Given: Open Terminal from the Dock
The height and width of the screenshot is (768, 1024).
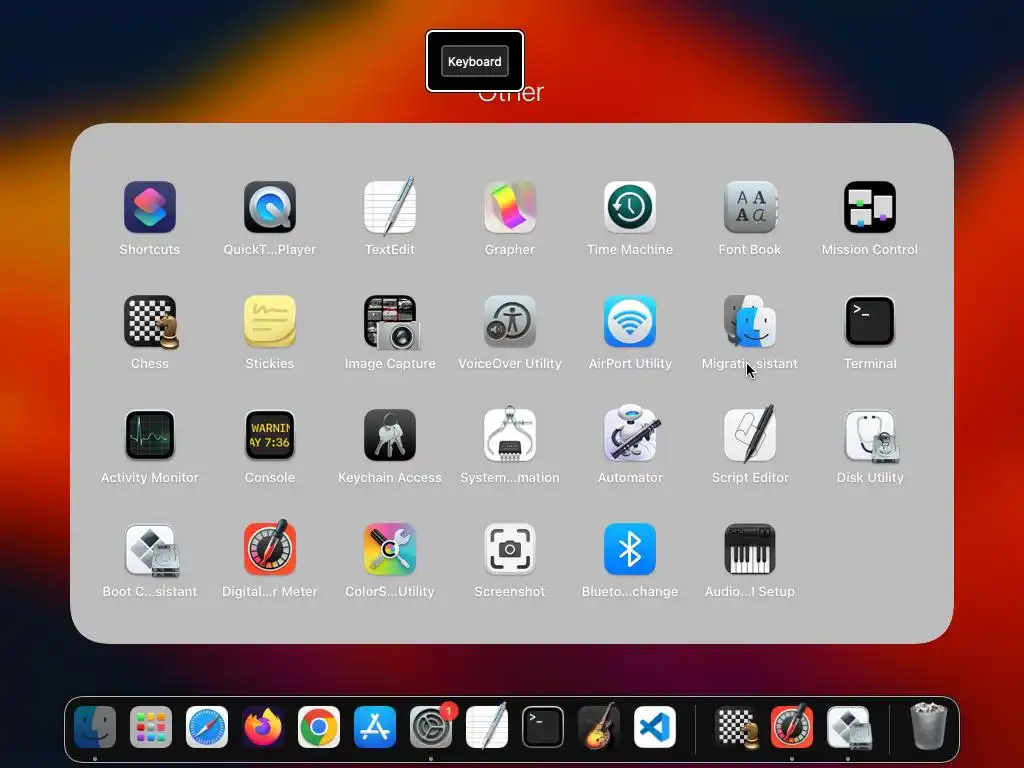Looking at the screenshot, I should (x=543, y=727).
